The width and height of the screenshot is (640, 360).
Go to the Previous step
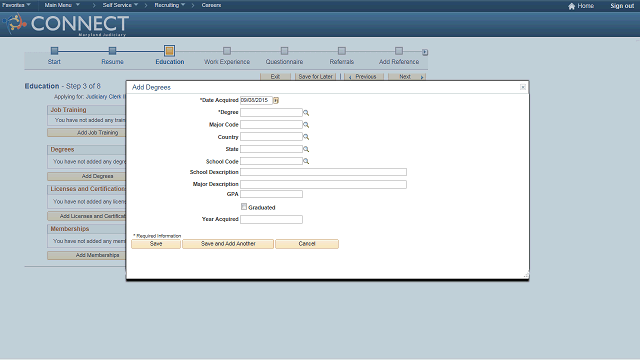coord(364,76)
